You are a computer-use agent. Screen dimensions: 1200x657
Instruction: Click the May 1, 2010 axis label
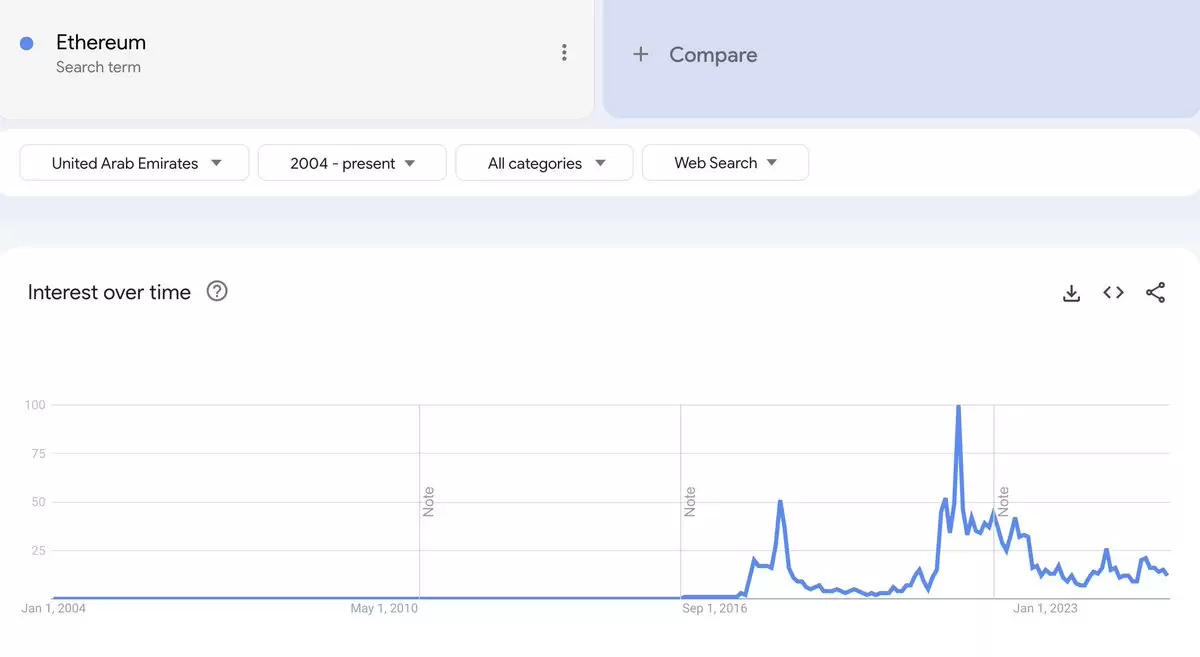[x=384, y=608]
